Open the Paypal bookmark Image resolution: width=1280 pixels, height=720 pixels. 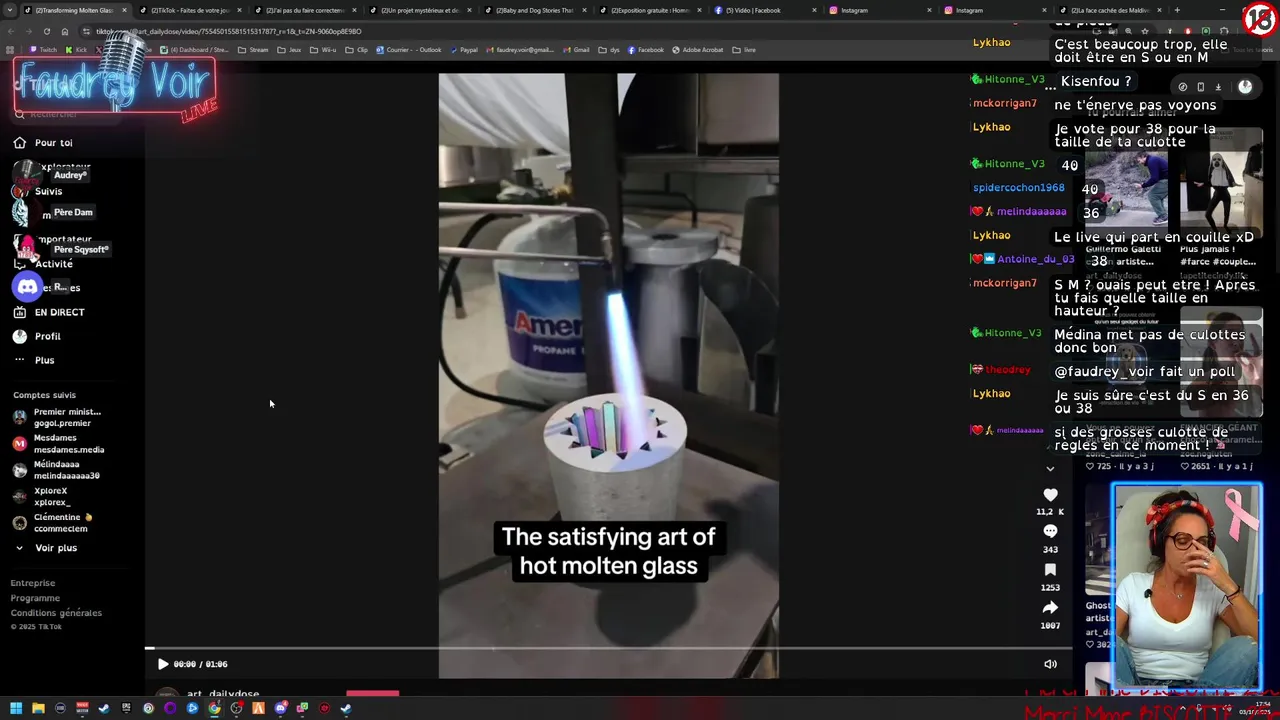pyautogui.click(x=464, y=50)
